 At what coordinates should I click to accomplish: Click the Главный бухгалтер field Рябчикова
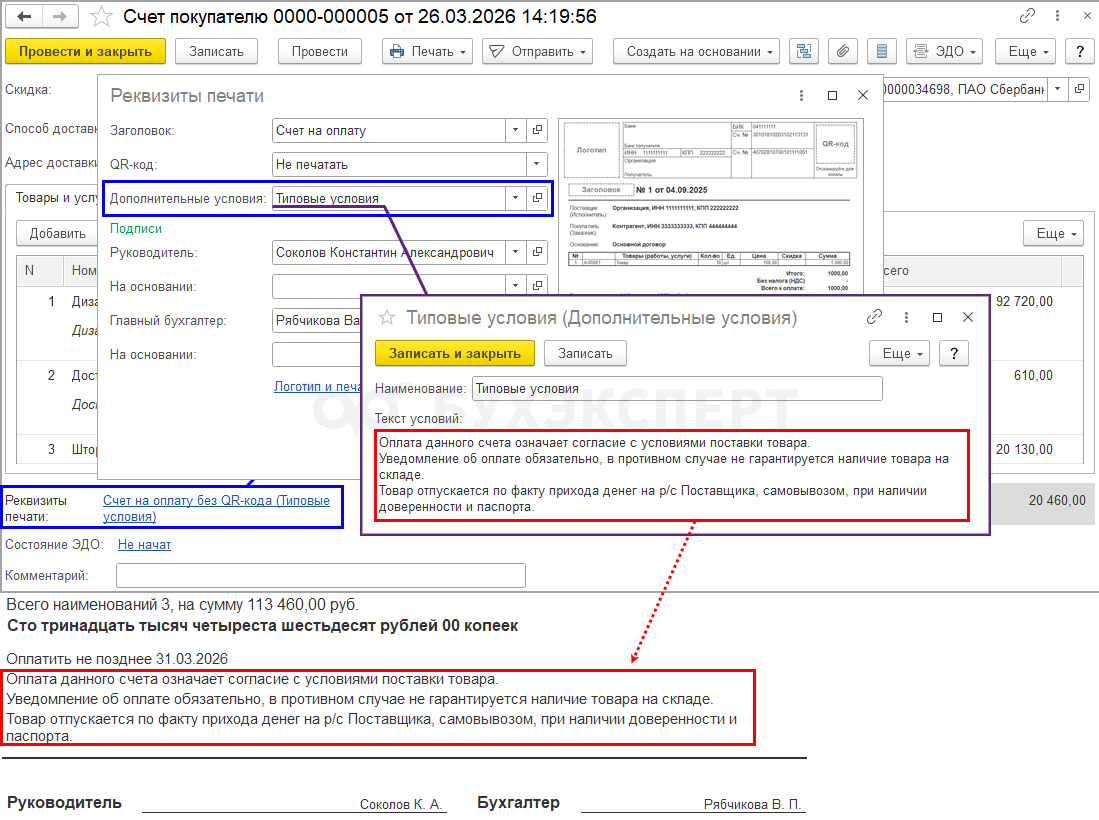pyautogui.click(x=317, y=320)
